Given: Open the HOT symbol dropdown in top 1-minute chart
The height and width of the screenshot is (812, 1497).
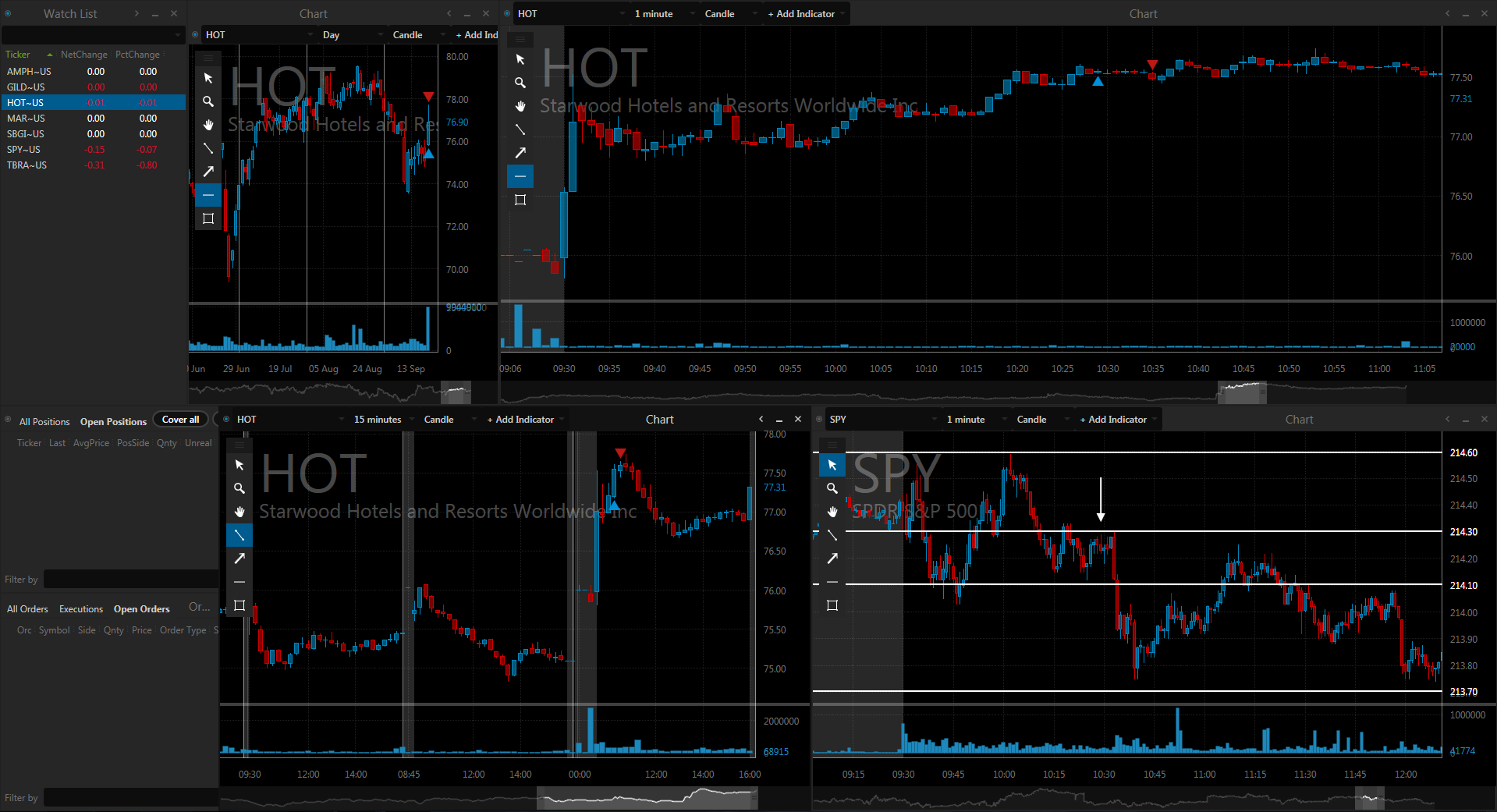Looking at the screenshot, I should pyautogui.click(x=572, y=14).
